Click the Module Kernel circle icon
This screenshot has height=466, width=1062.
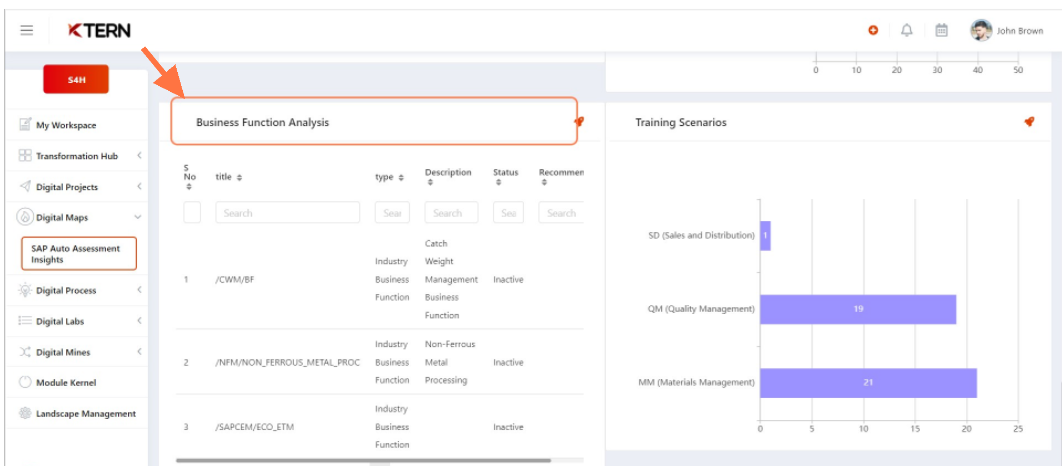coord(25,383)
